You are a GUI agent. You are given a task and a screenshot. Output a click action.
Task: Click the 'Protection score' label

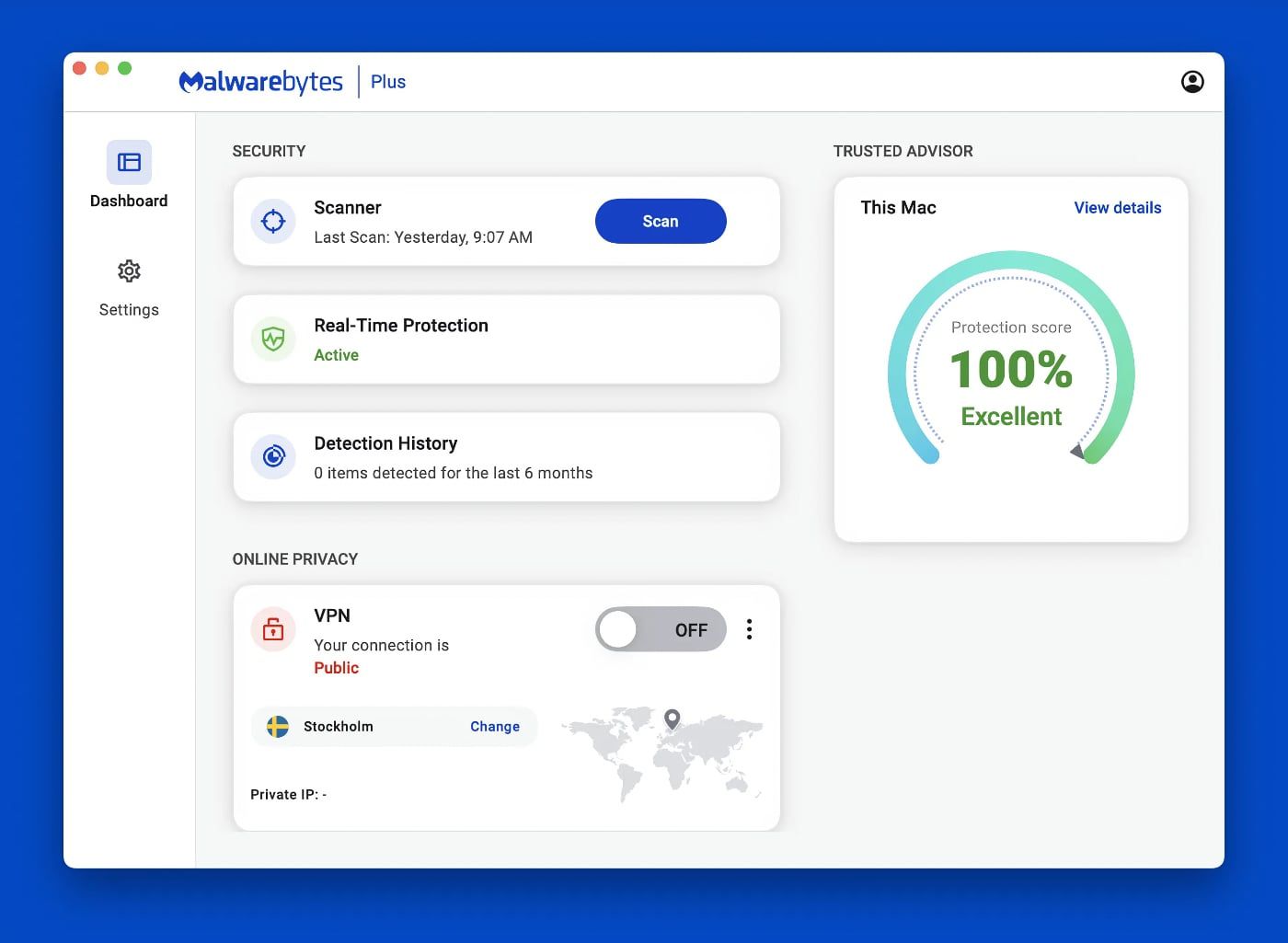coord(1011,328)
